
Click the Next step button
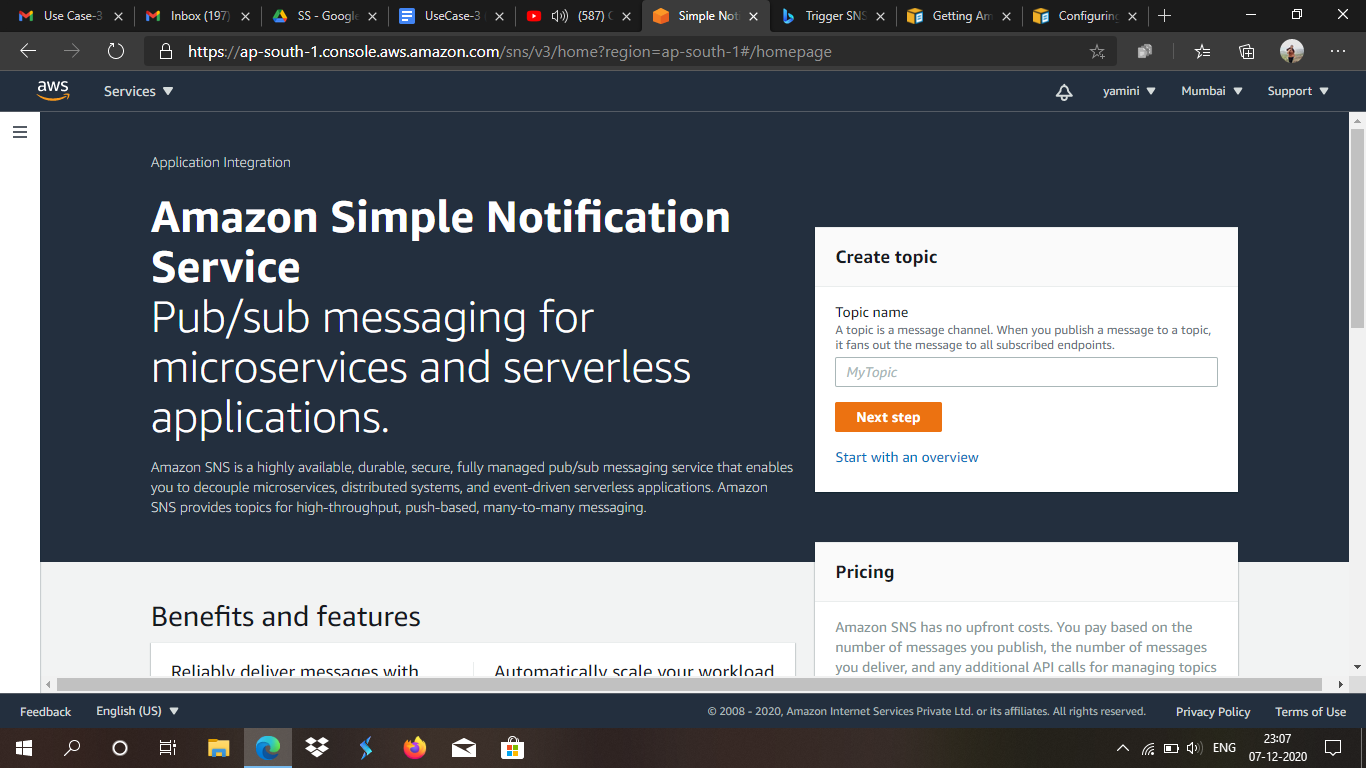click(888, 417)
